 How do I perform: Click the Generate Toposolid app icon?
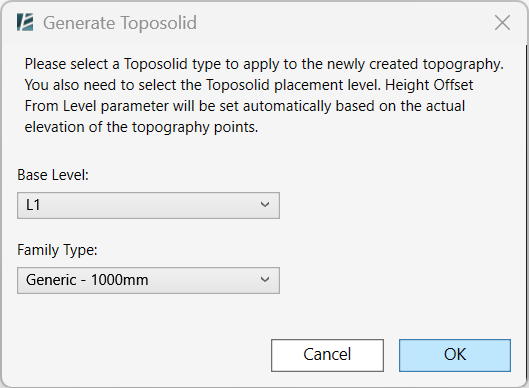click(x=25, y=23)
